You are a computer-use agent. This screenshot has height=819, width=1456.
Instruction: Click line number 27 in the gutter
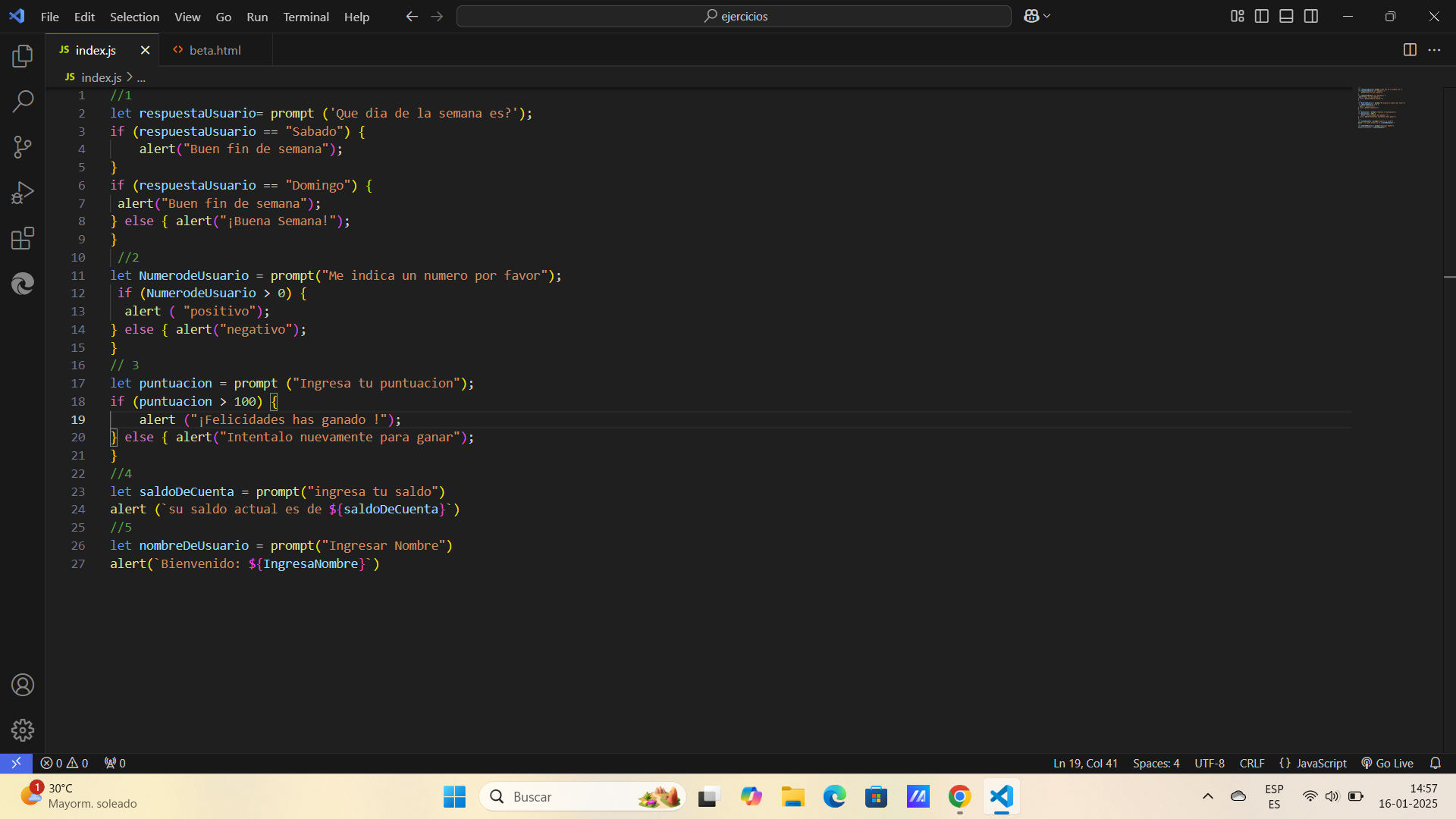pos(78,563)
